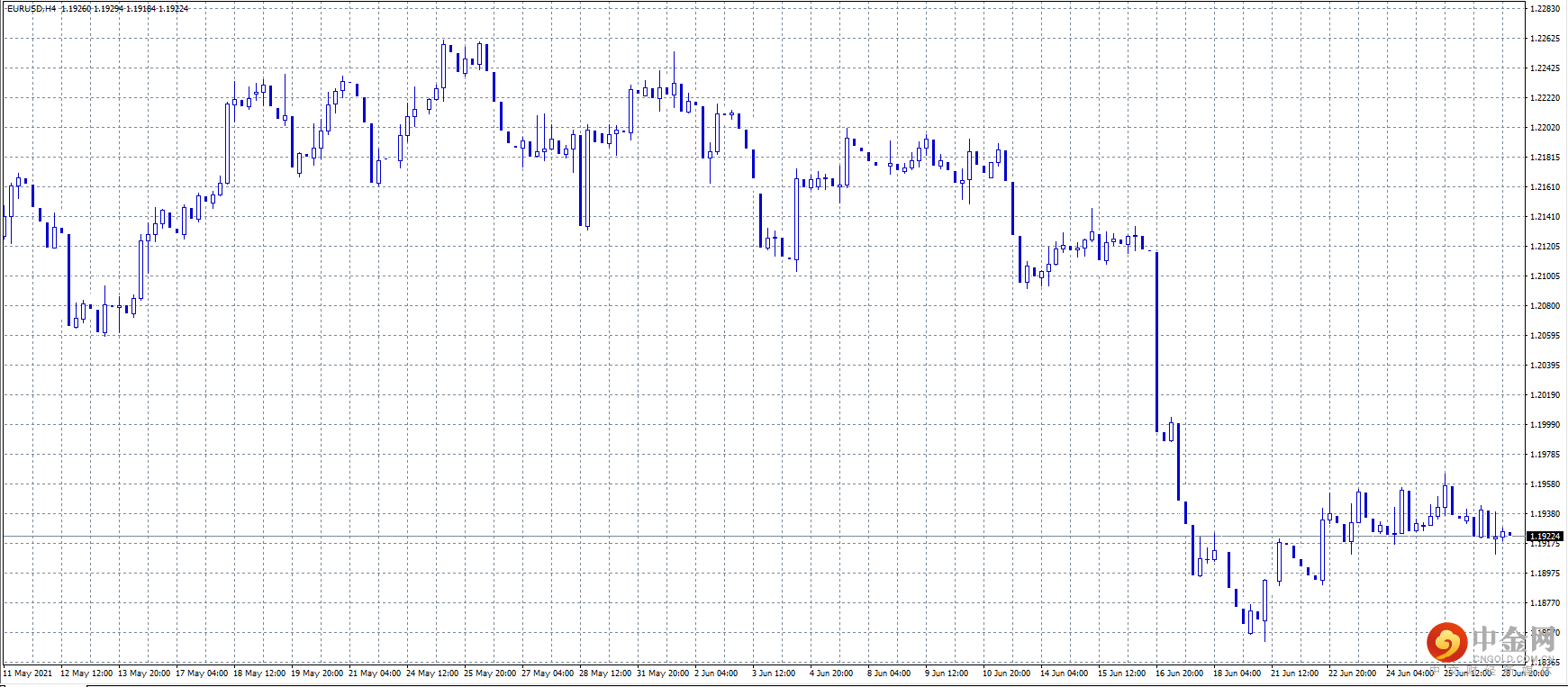The image size is (1568, 687).
Task: Click the 12 May 12:00 time label
Action: pos(86,673)
